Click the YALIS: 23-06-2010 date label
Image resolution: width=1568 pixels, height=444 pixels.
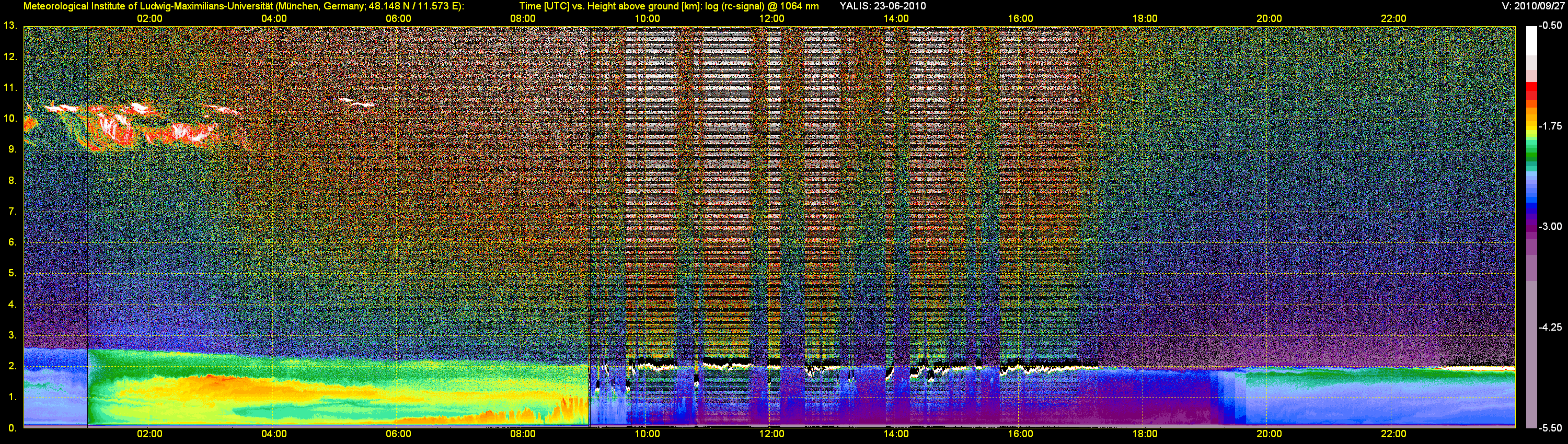(883, 6)
